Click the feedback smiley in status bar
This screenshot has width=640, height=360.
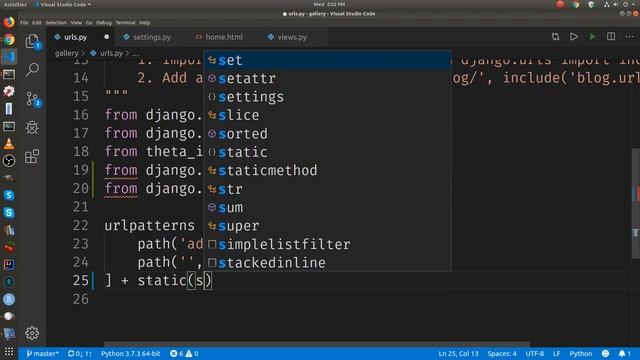click(605, 353)
